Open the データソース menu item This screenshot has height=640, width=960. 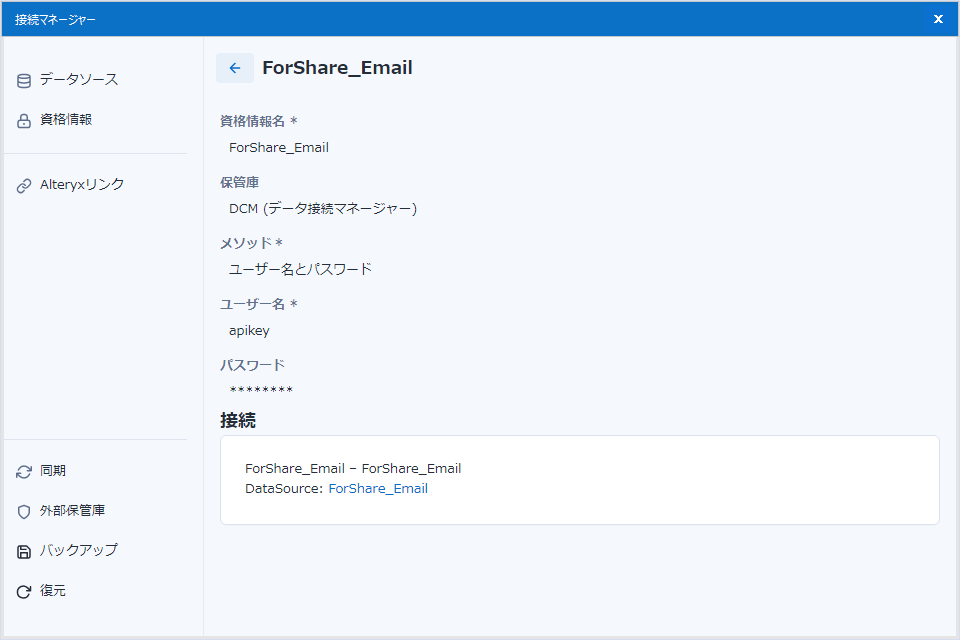tap(79, 79)
